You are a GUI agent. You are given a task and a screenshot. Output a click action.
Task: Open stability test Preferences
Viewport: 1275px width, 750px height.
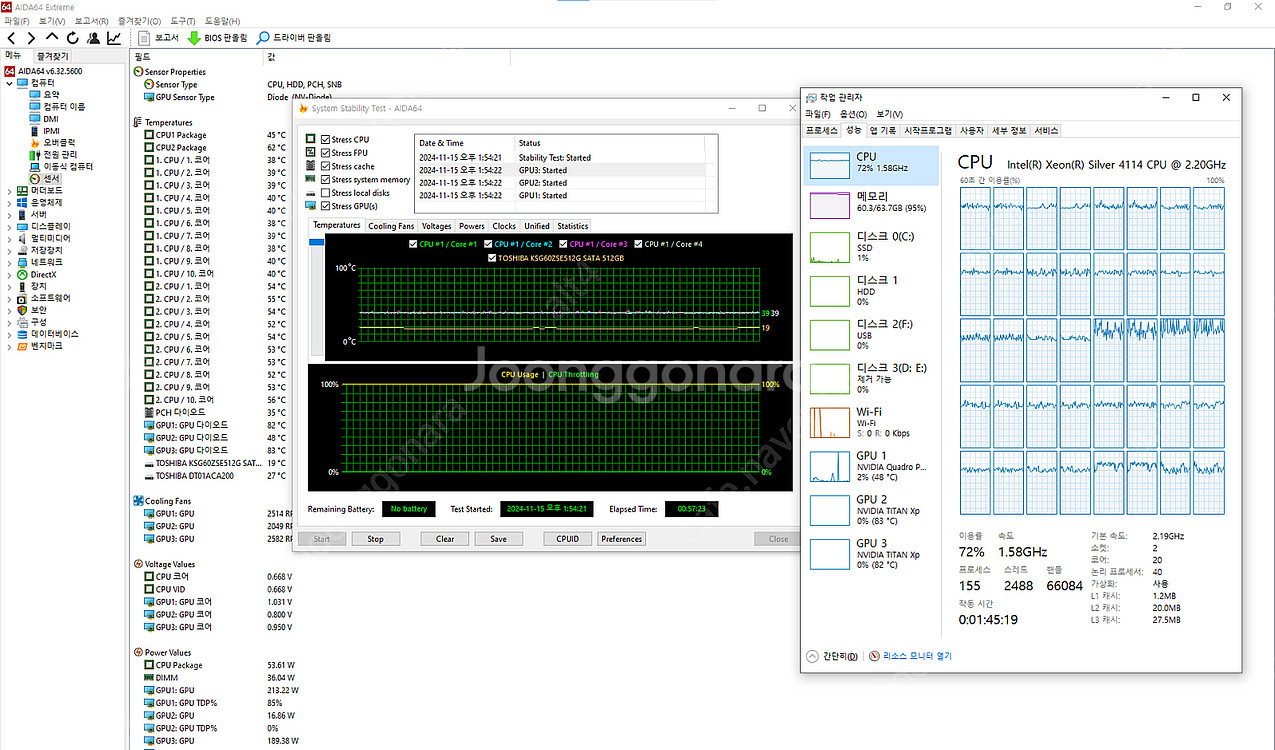[622, 539]
